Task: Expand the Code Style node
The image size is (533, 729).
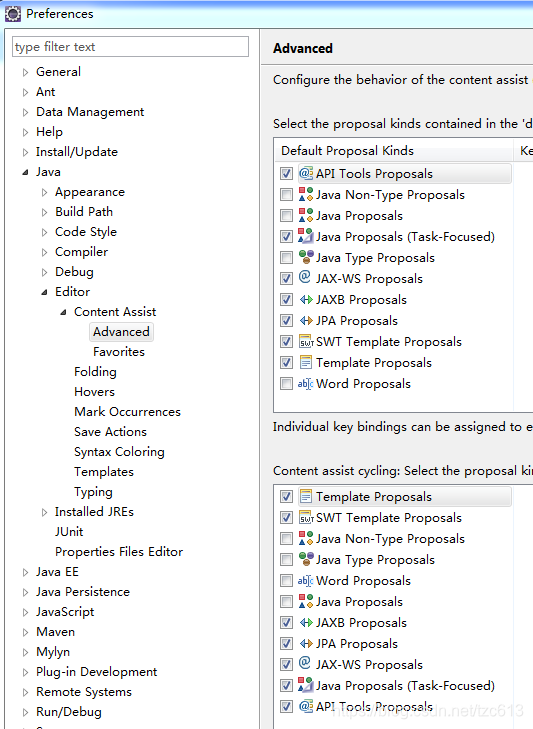Action: (45, 232)
